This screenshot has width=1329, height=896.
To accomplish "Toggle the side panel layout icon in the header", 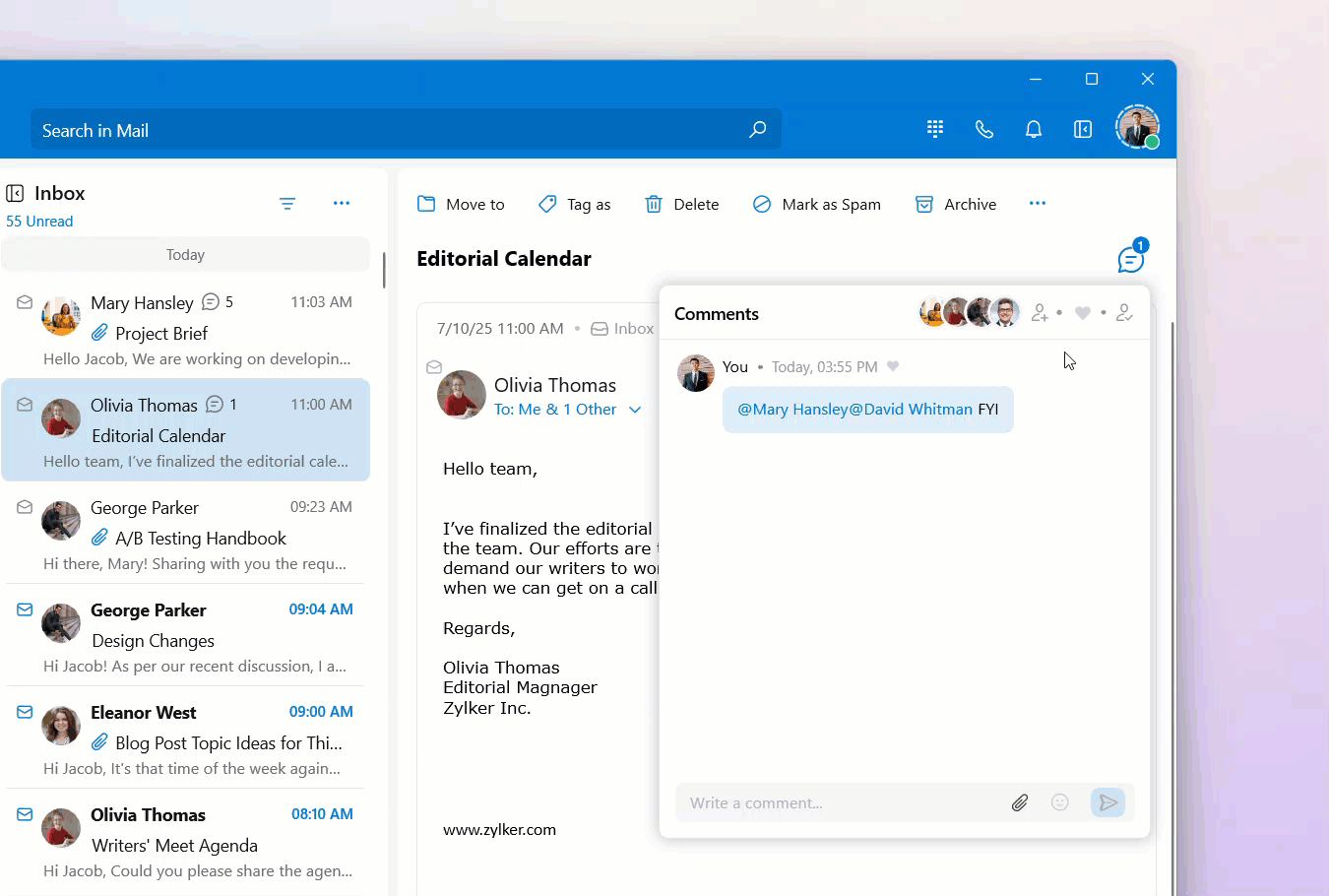I will pos(1083,129).
